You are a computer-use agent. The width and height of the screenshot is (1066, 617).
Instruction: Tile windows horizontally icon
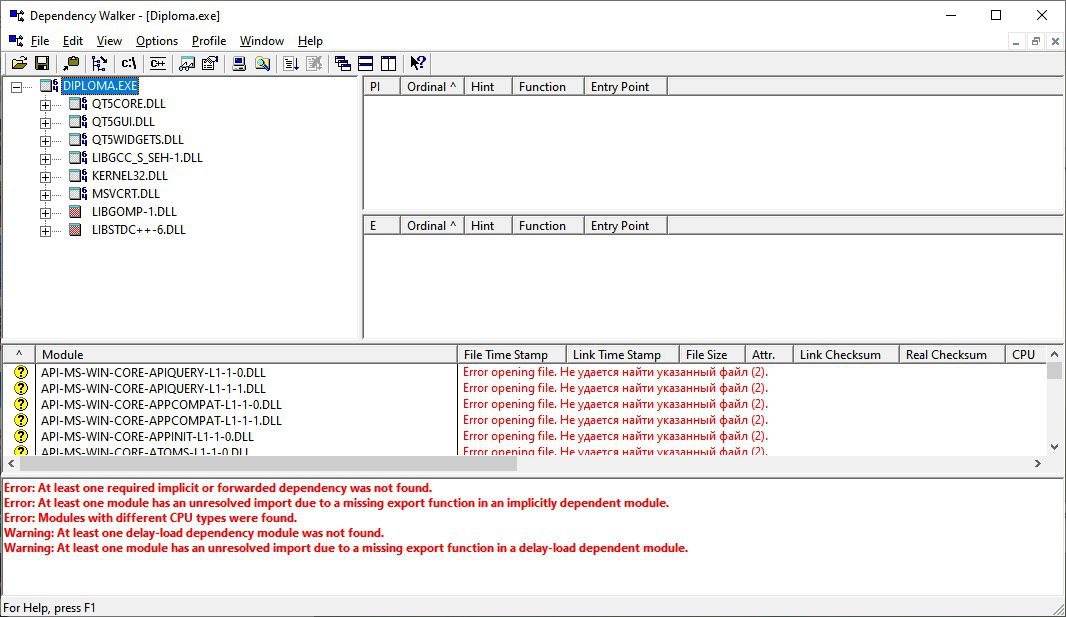pos(366,63)
